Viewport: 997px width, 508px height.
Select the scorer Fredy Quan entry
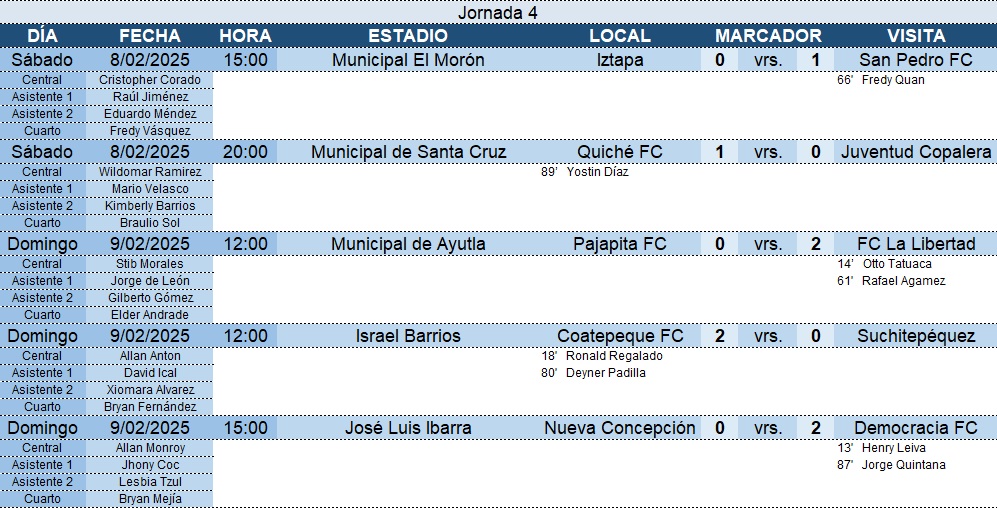pyautogui.click(x=881, y=80)
